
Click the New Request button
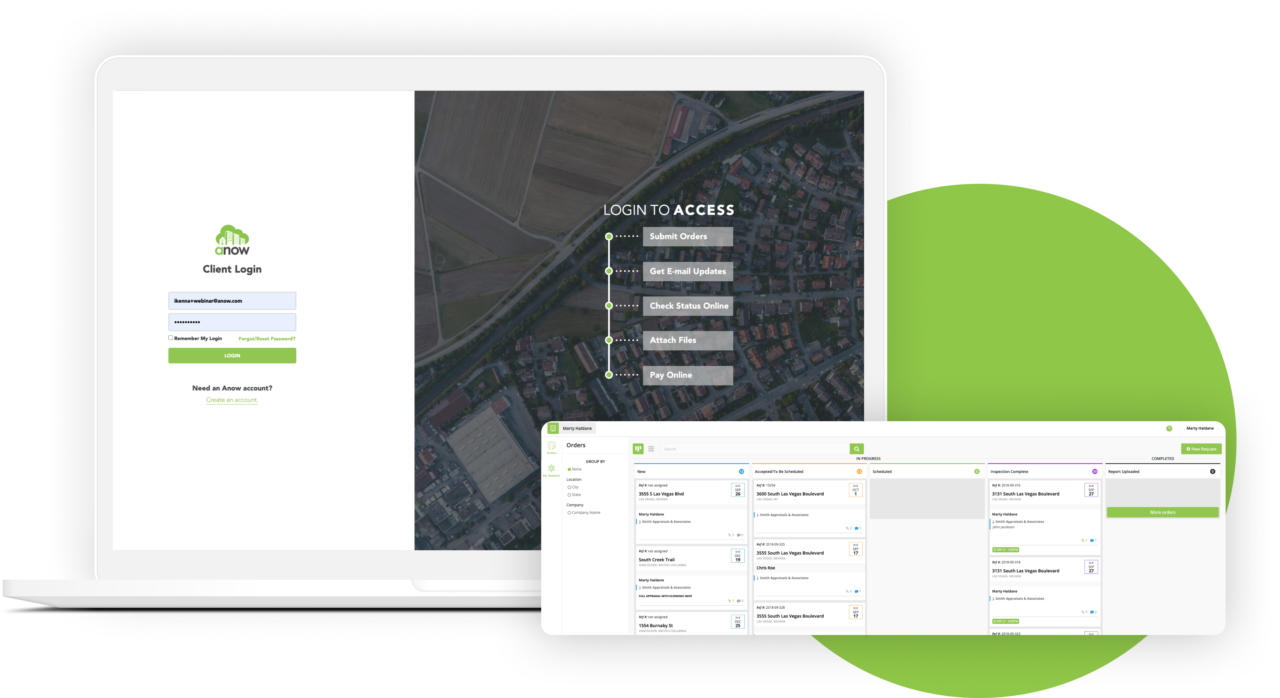click(x=1200, y=449)
